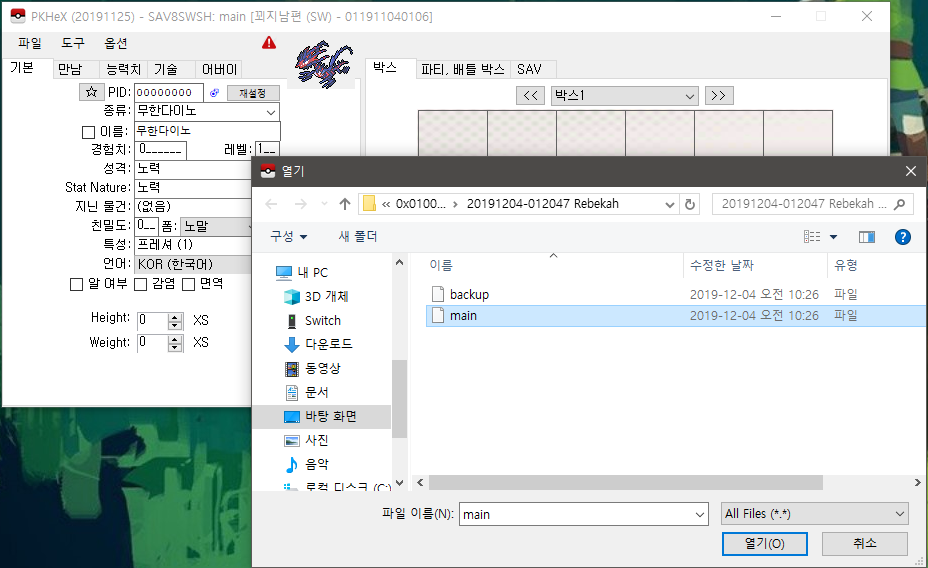Viewport: 928px width, 568px height.
Task: Click the Weight value stepper arrows
Action: click(x=175, y=343)
